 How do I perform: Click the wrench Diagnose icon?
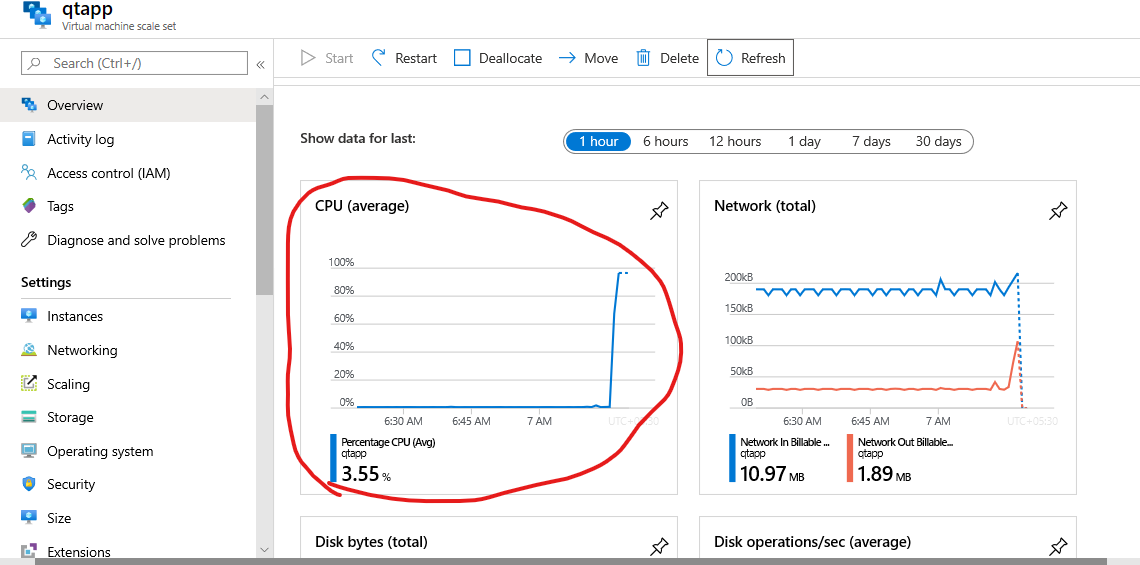click(29, 239)
